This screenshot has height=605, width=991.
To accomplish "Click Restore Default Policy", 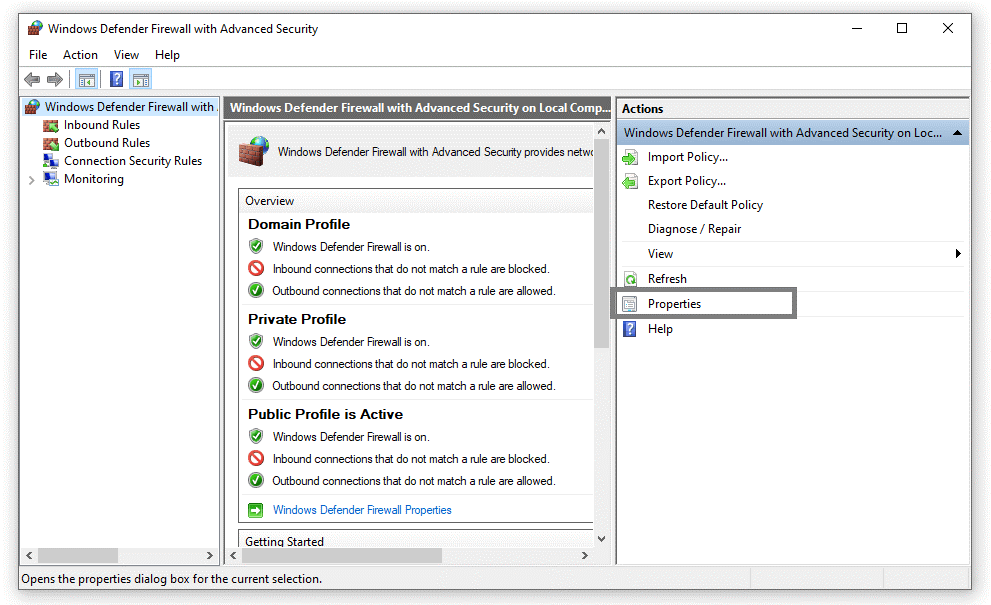I will (705, 205).
